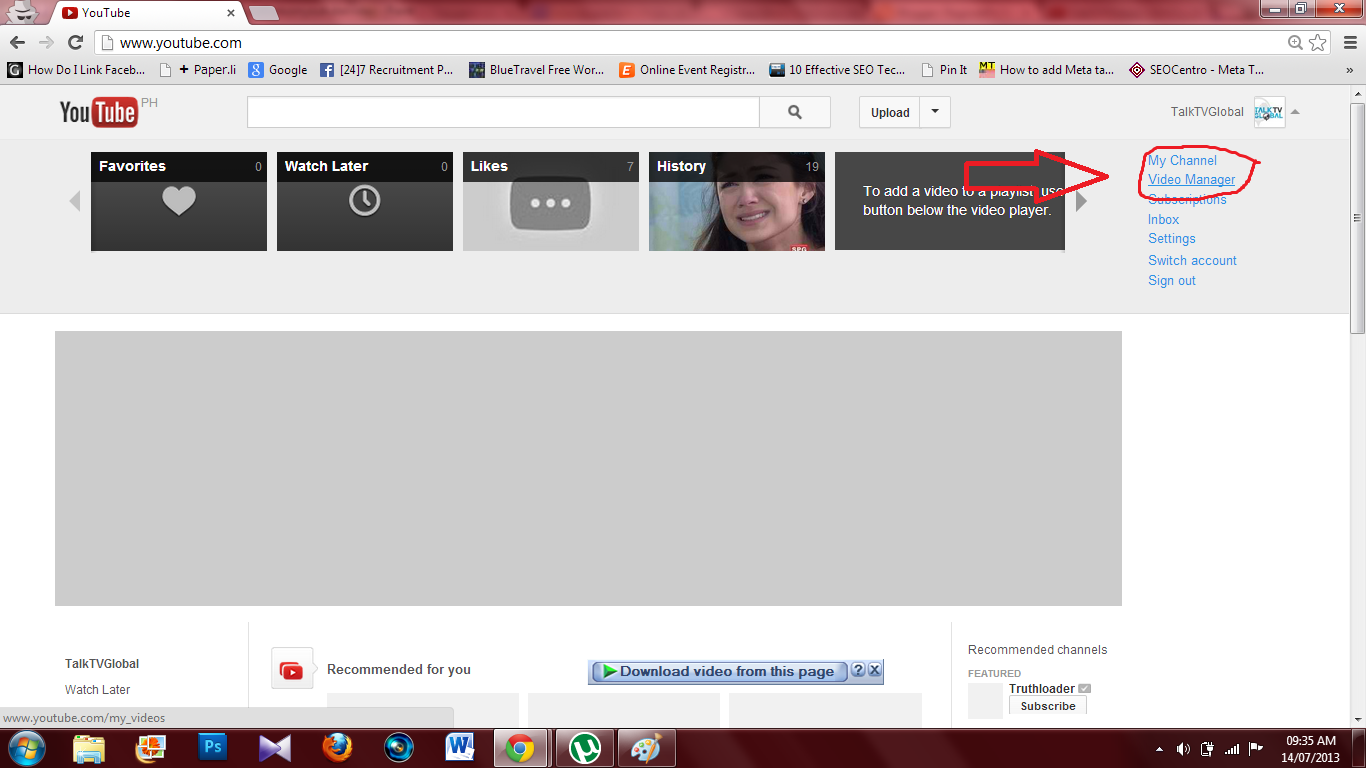Expand the bookmarks overflow chevron

pyautogui.click(x=1350, y=70)
